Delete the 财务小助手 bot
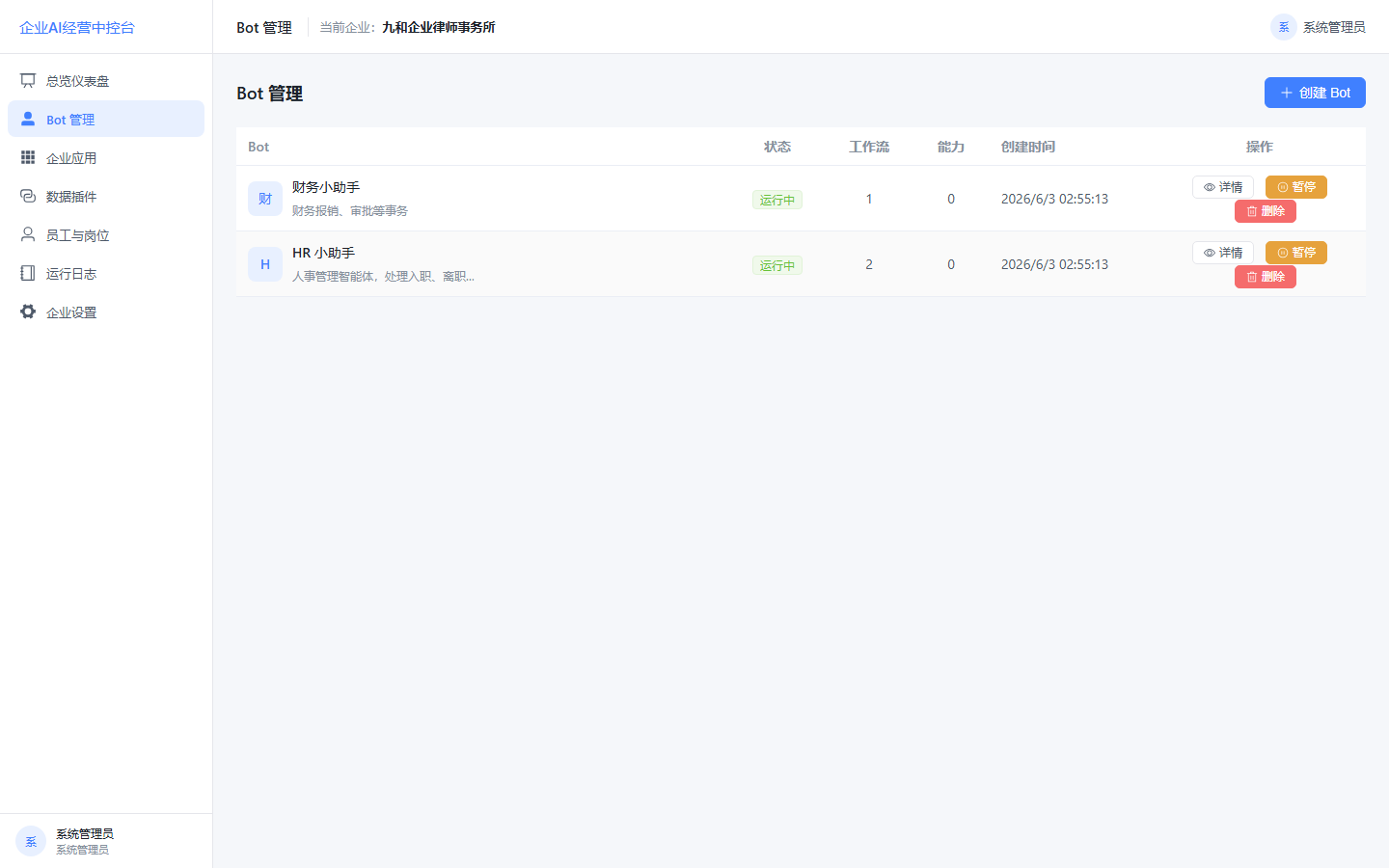Screen dimensions: 1389x868 tap(1266, 211)
